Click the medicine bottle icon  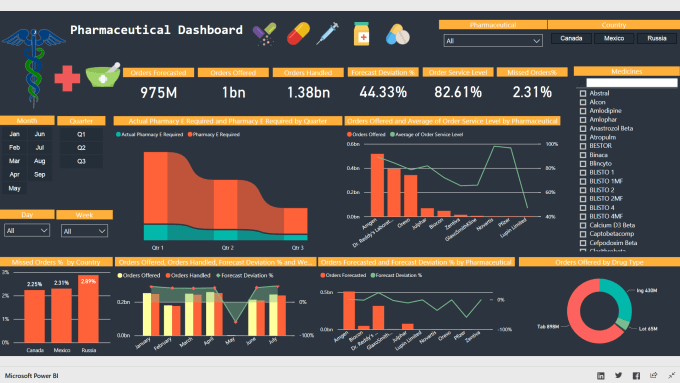[x=362, y=34]
